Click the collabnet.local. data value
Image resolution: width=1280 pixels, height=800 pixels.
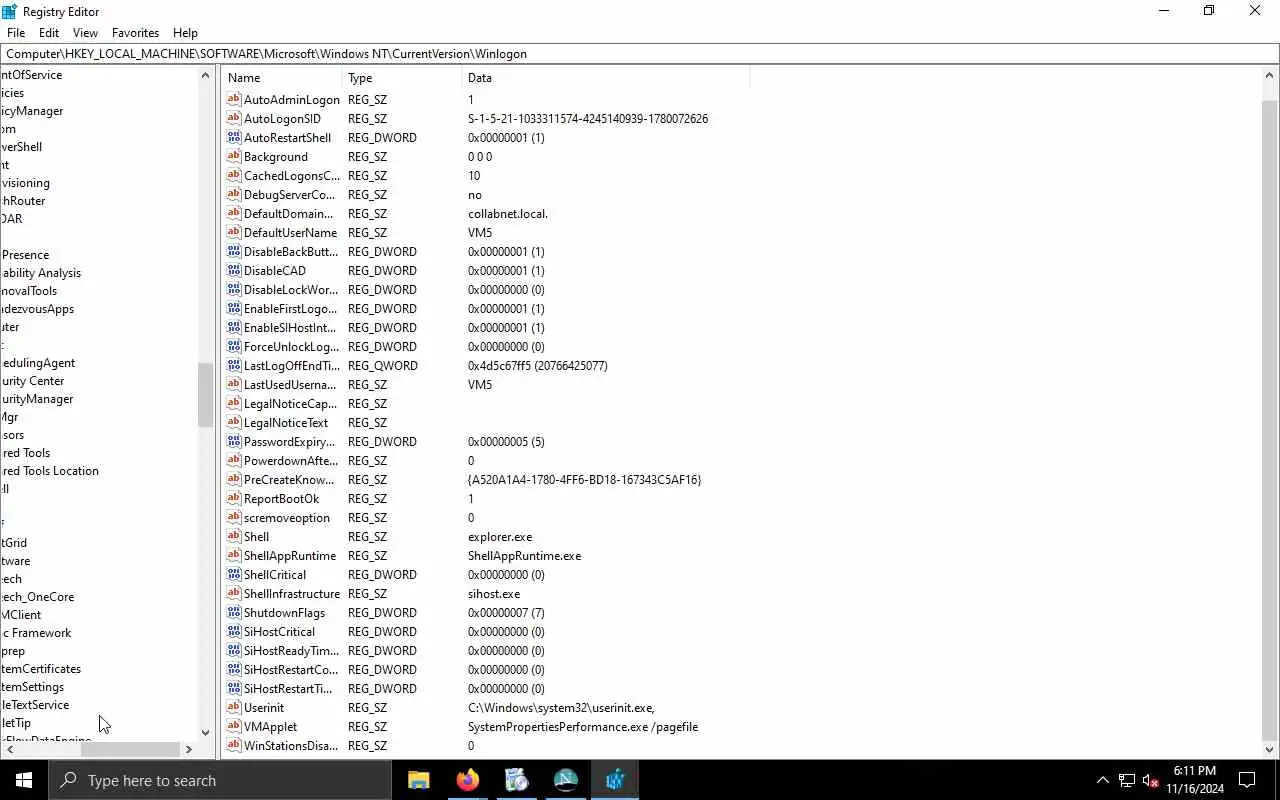click(508, 213)
